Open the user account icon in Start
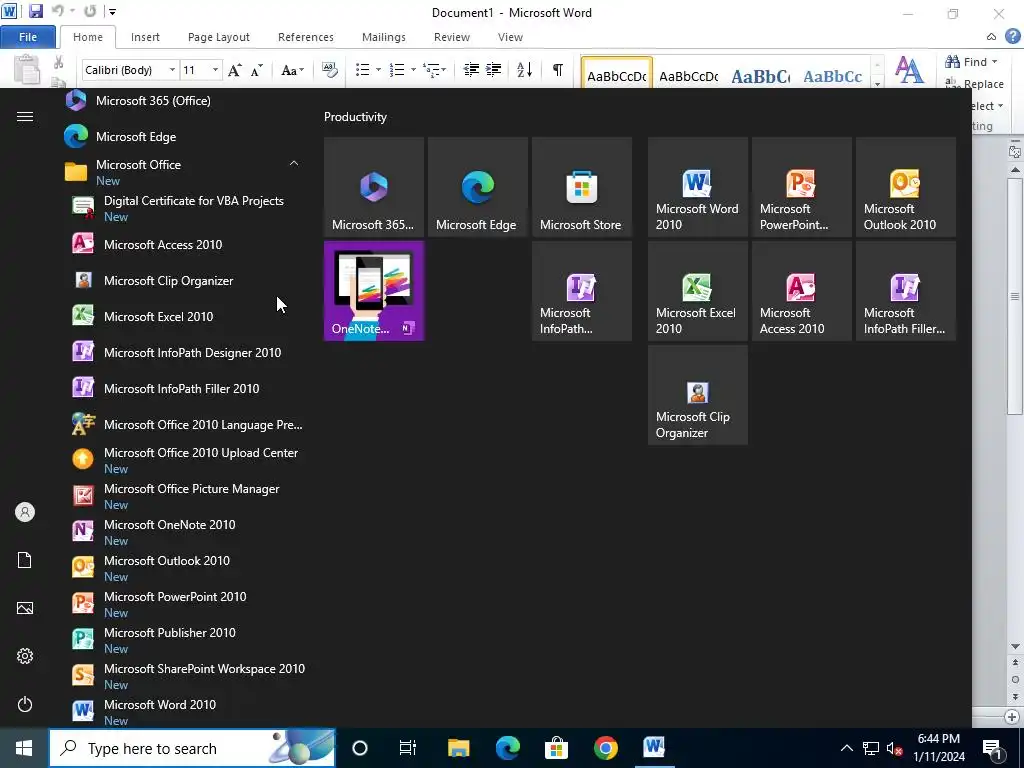 pyautogui.click(x=25, y=512)
